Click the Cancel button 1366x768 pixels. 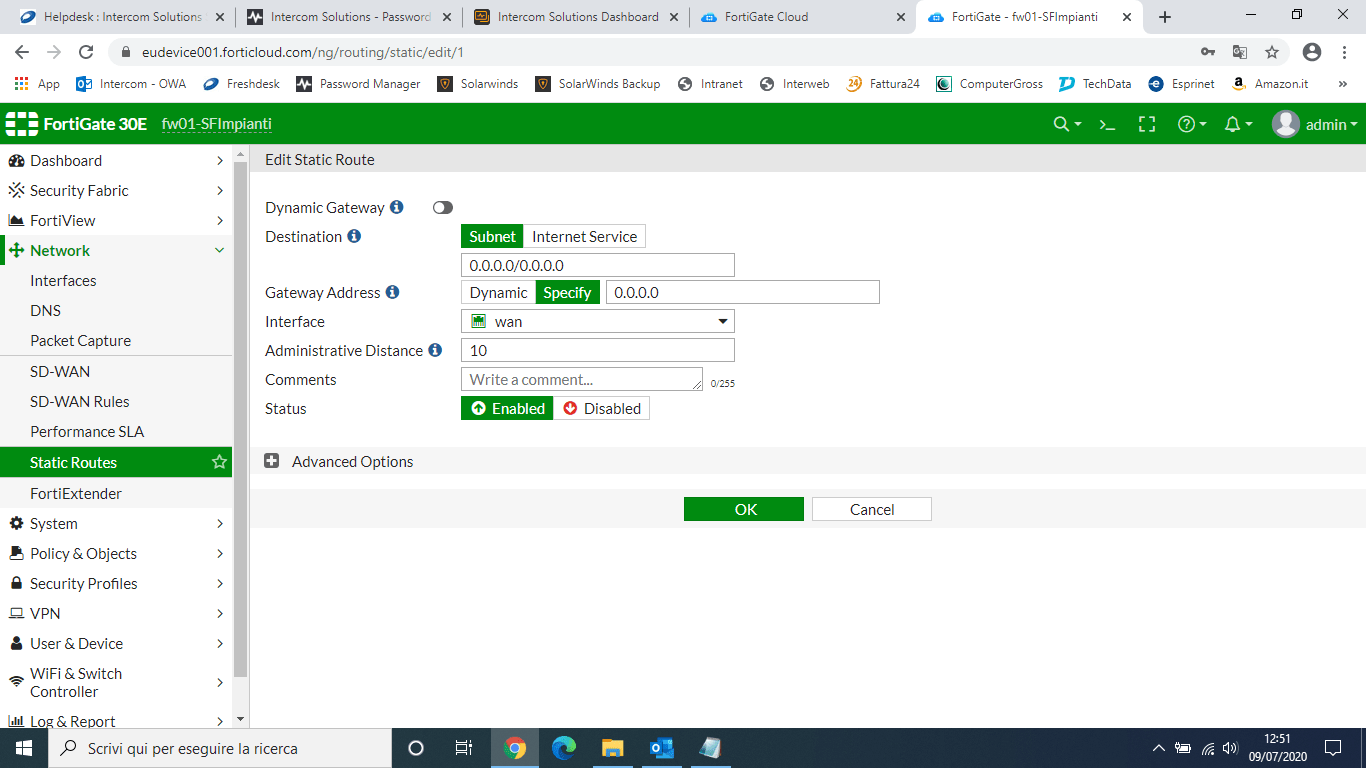(x=871, y=509)
